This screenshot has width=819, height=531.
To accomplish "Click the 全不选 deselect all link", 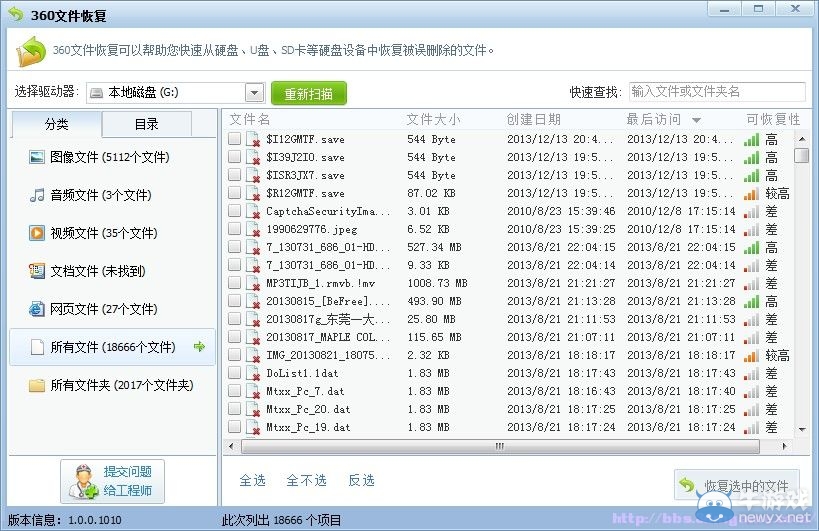I will click(x=307, y=480).
